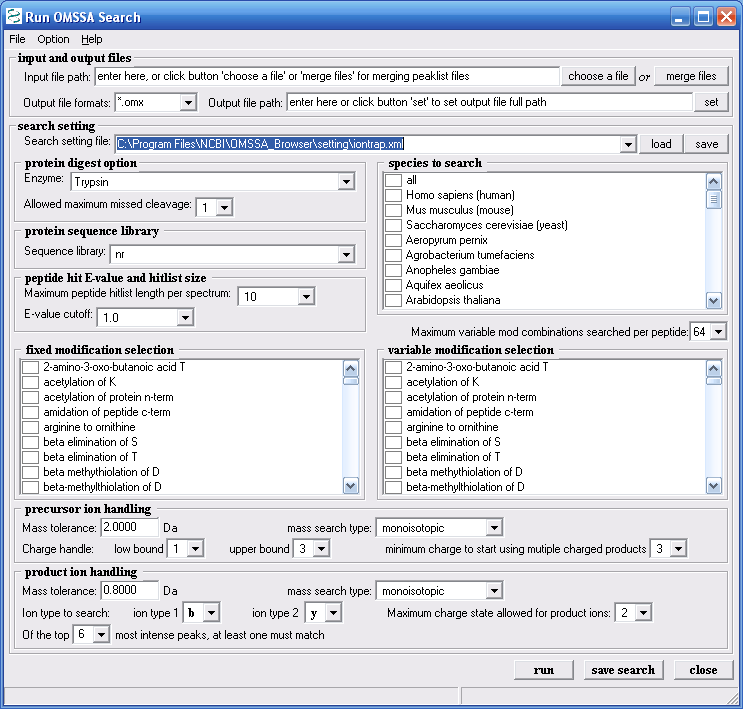Open charge handle low bound dropdown

(x=195, y=549)
